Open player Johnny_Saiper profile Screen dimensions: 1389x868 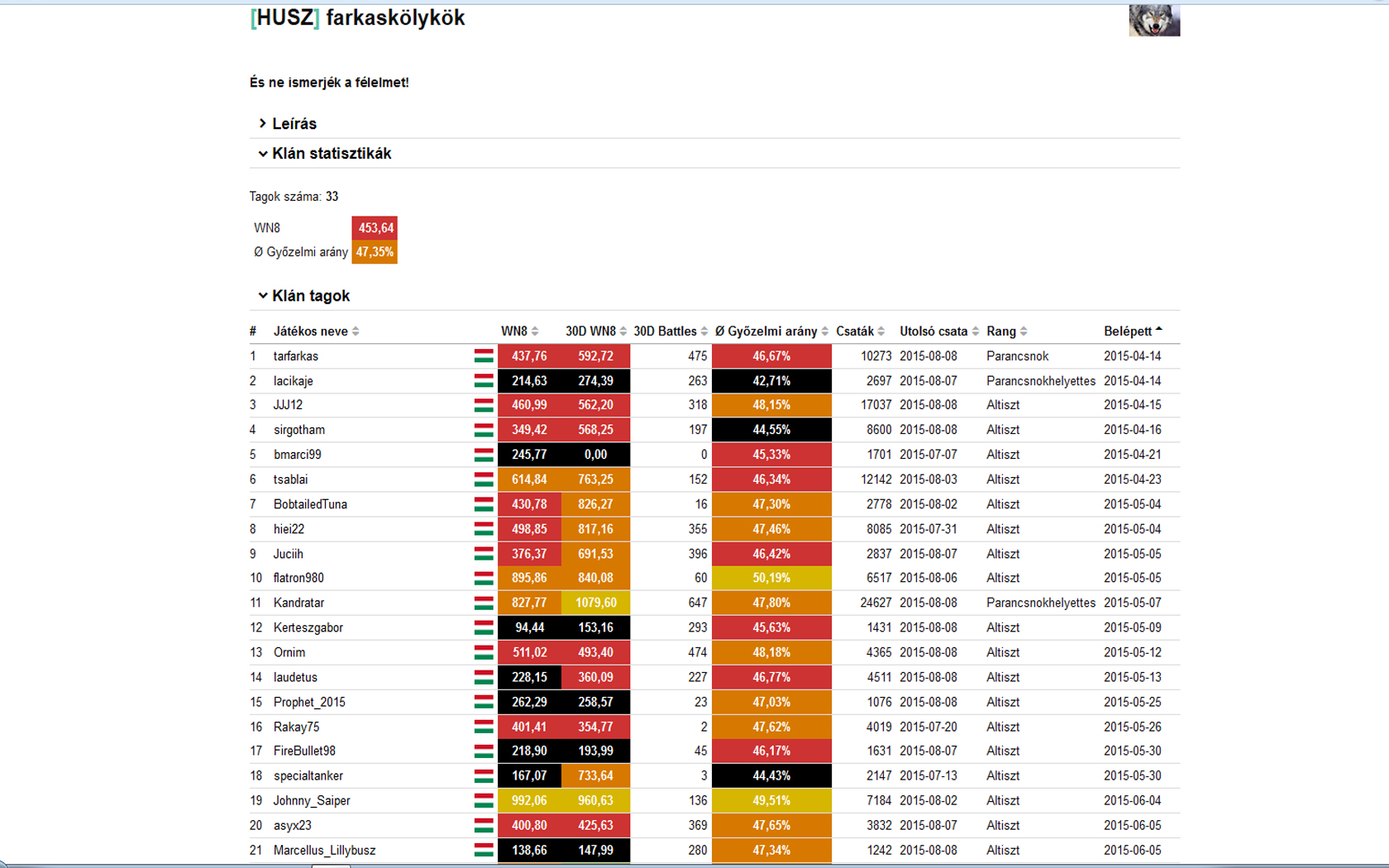coord(312,800)
